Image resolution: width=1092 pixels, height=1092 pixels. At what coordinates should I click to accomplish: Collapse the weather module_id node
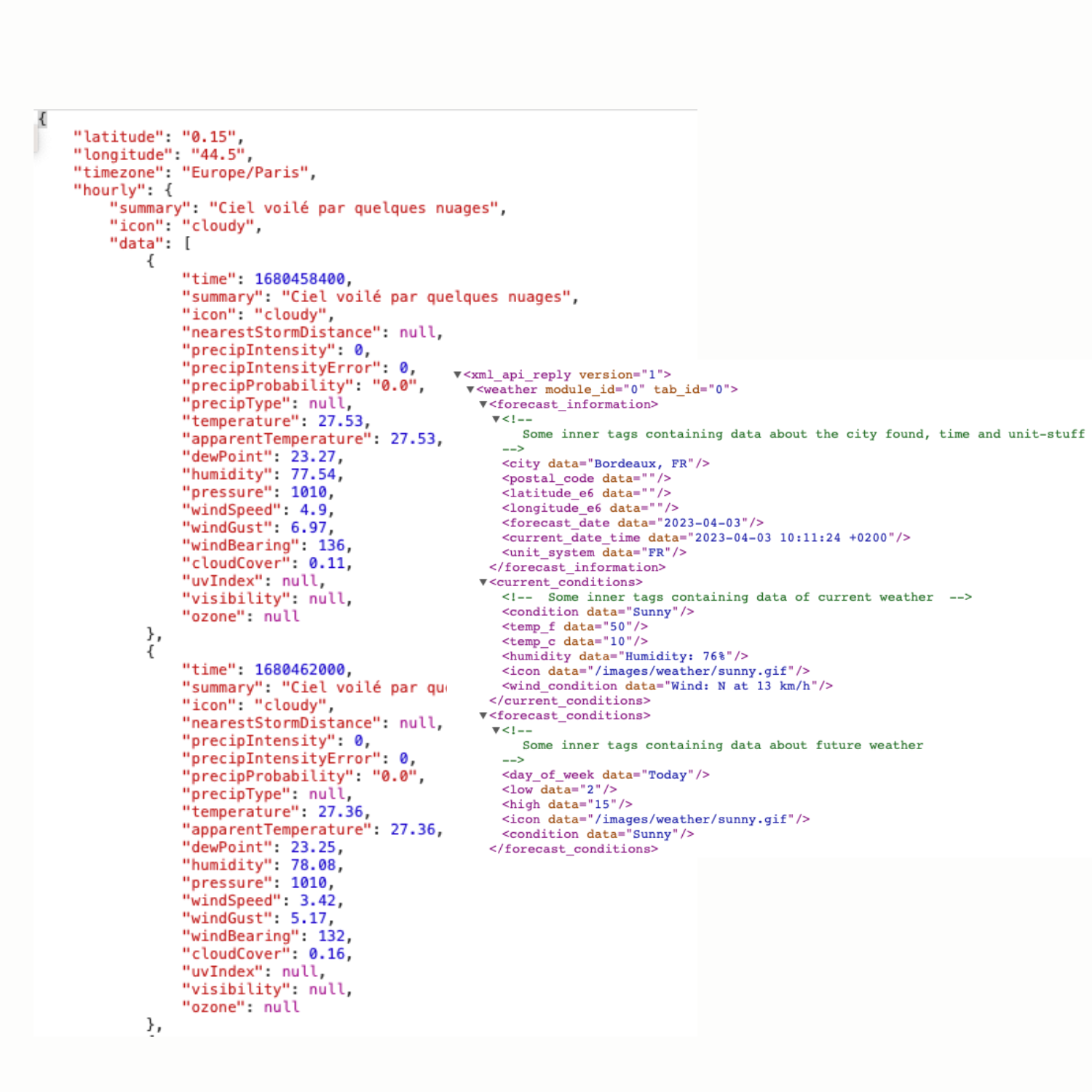470,389
